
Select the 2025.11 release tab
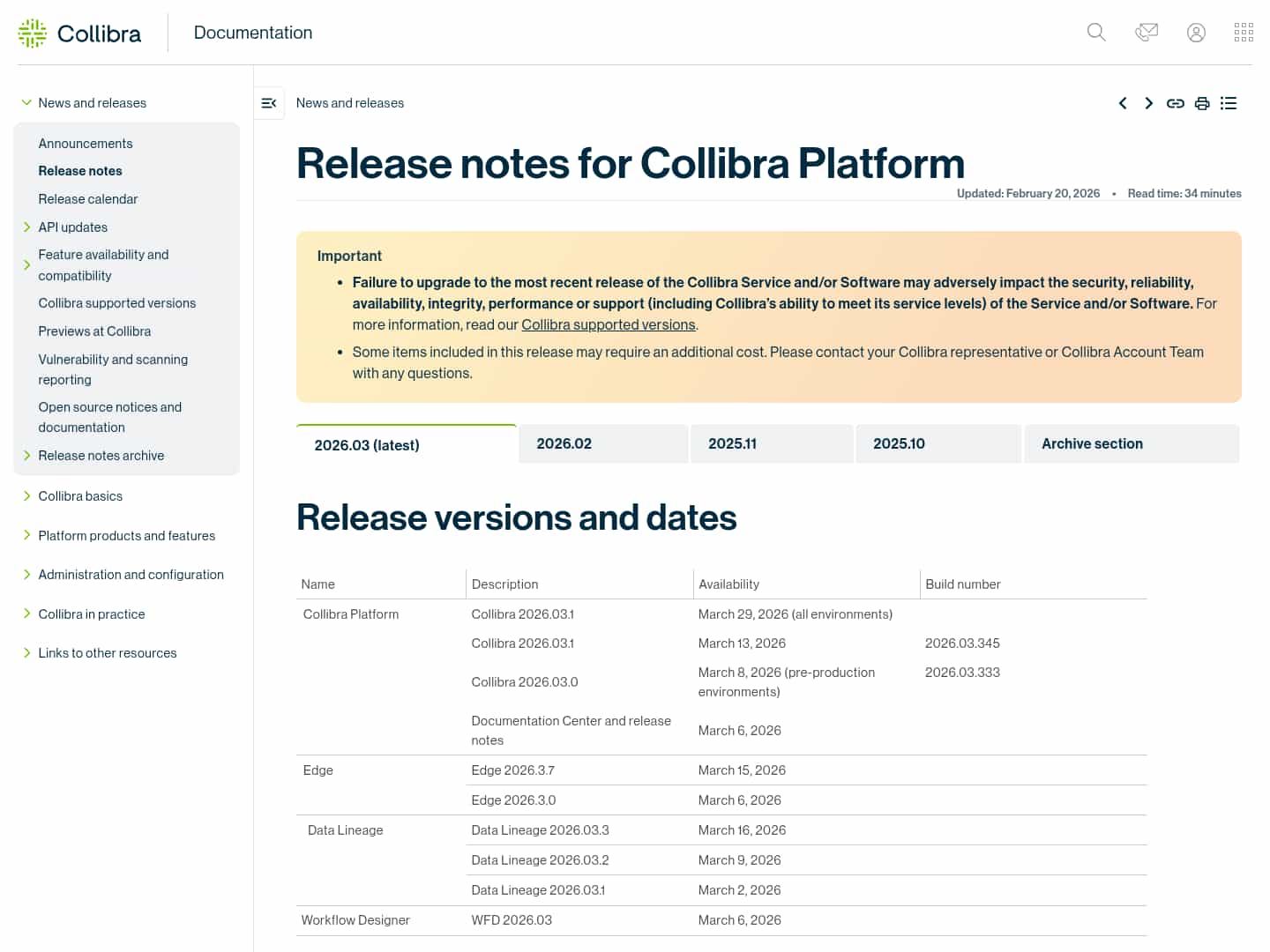click(x=732, y=444)
